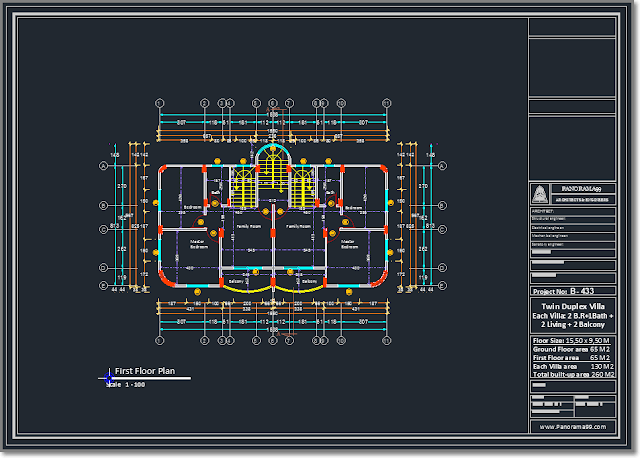Select grid bubble 11 in the top row
The height and width of the screenshot is (458, 640).
tap(386, 103)
